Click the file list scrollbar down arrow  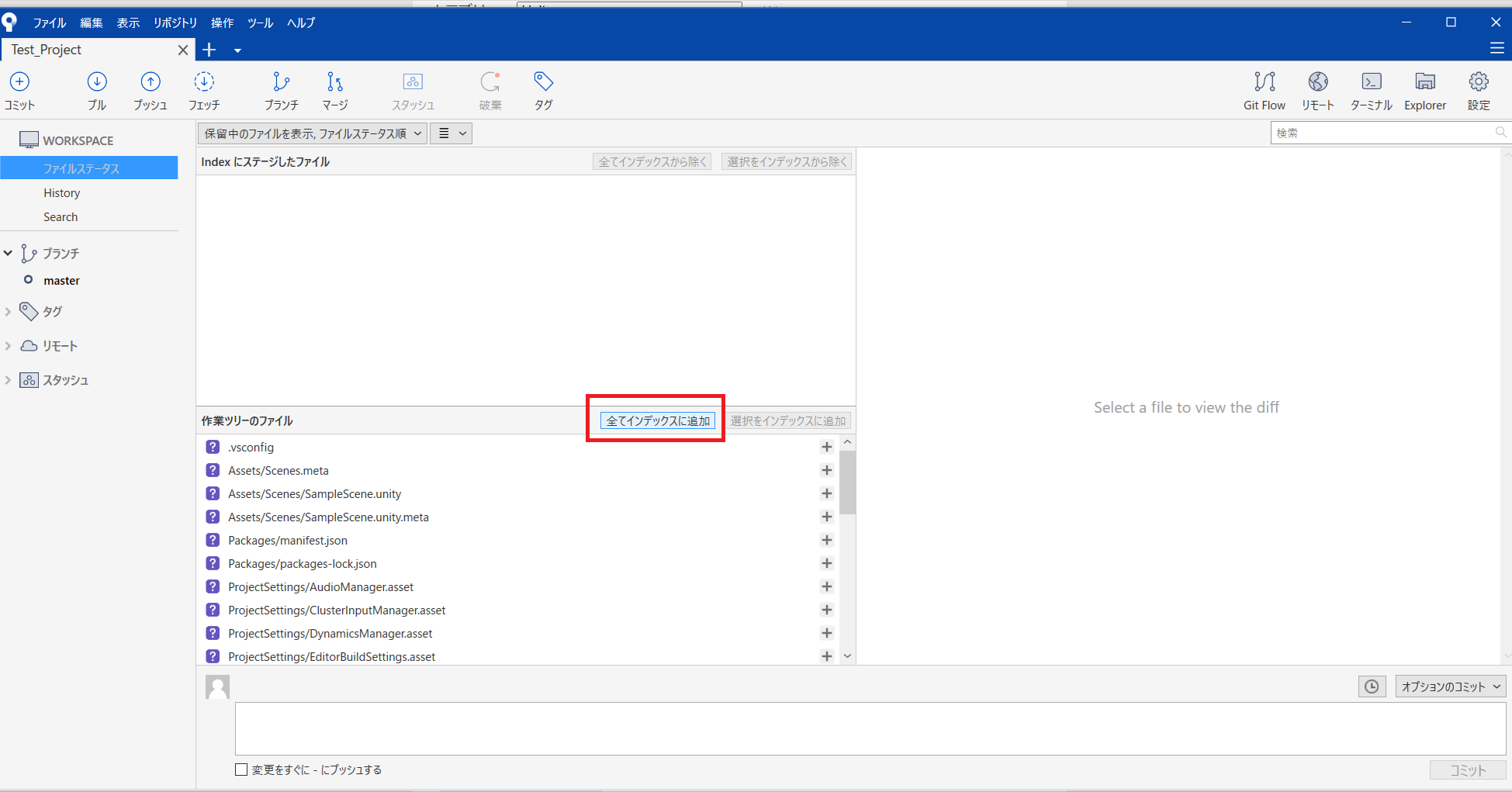pyautogui.click(x=847, y=656)
